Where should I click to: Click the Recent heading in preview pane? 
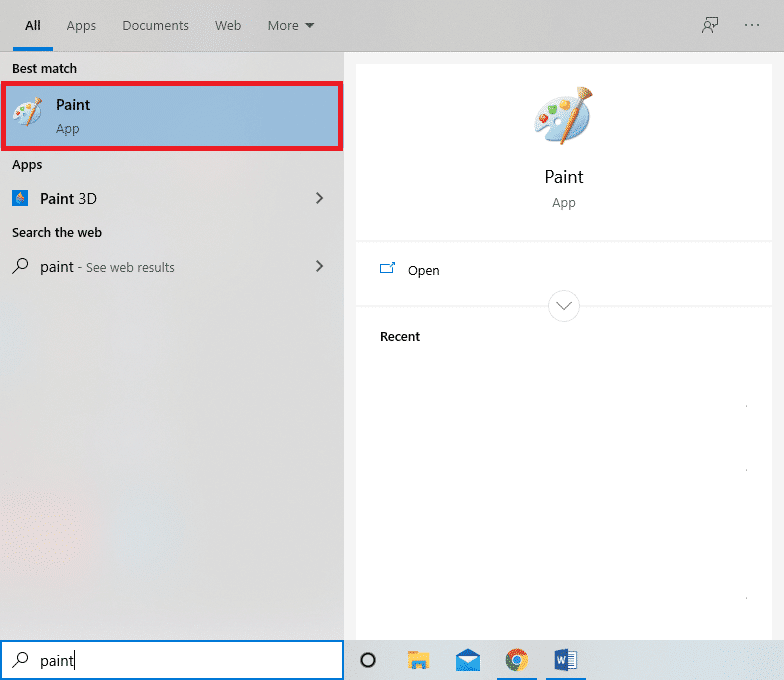pyautogui.click(x=400, y=336)
